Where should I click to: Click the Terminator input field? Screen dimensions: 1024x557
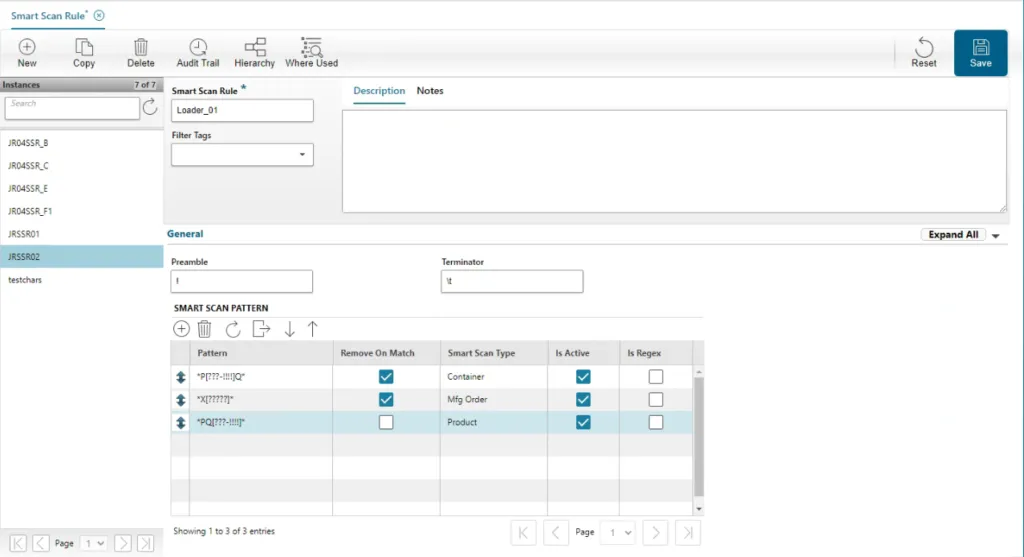[512, 281]
